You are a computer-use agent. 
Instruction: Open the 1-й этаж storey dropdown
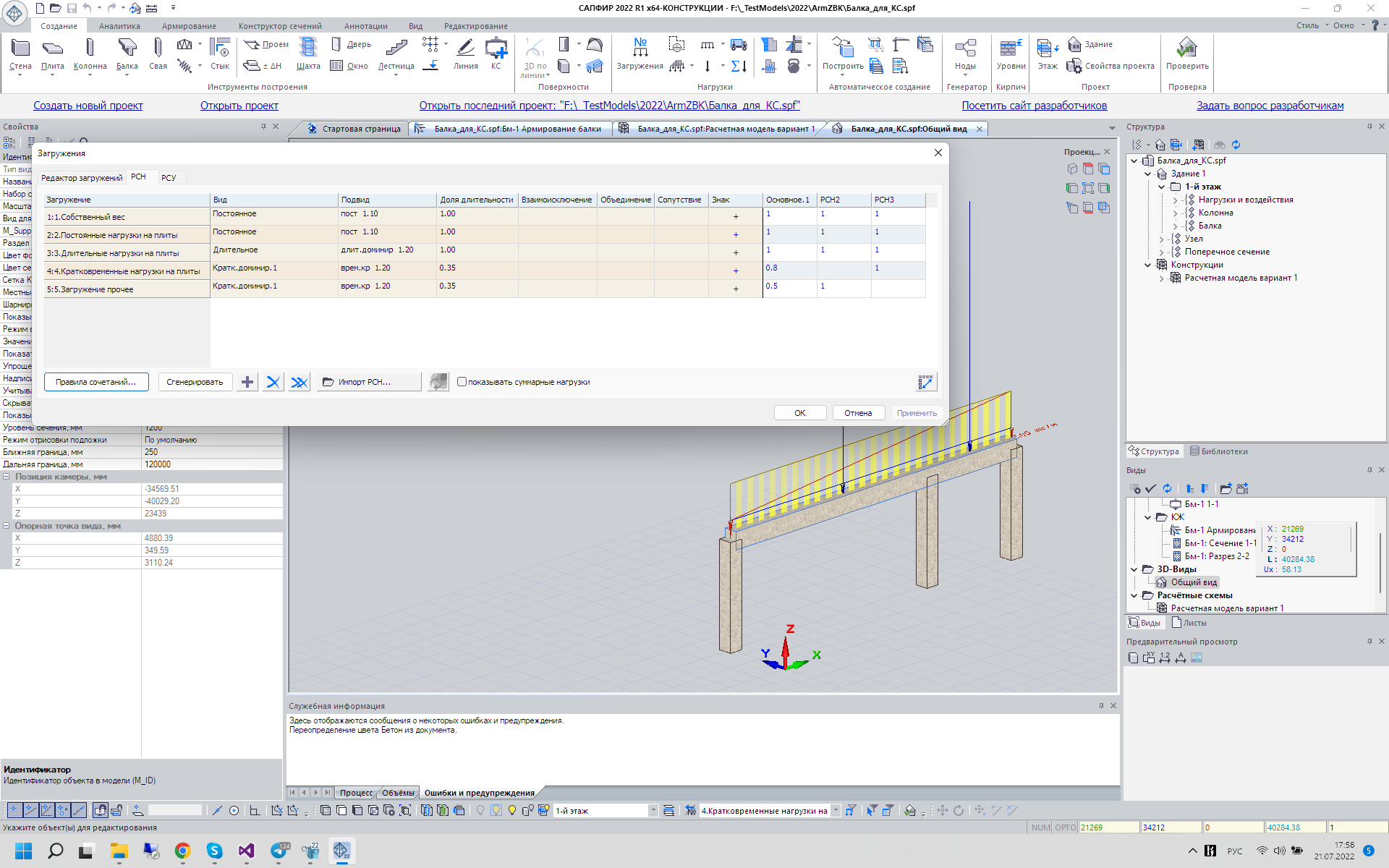point(653,811)
